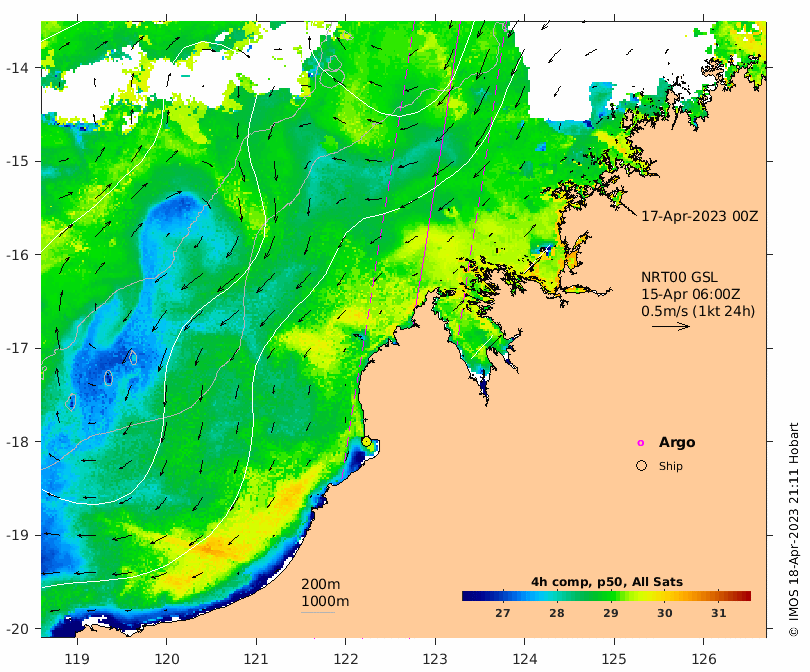The image size is (810, 672).
Task: Click the temperature color bar scale
Action: (x=606, y=596)
